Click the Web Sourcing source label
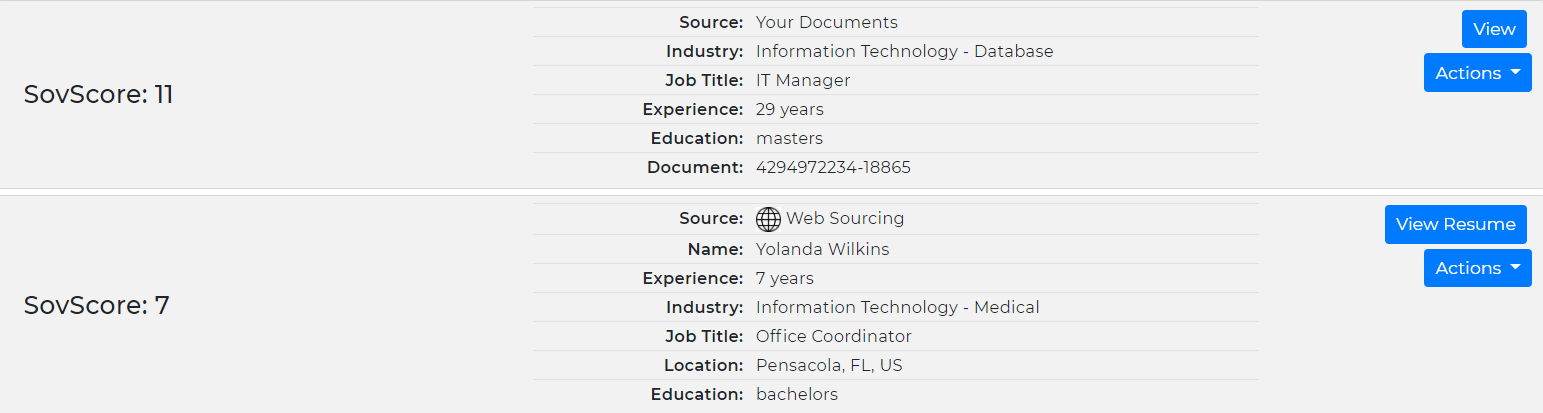 click(844, 218)
